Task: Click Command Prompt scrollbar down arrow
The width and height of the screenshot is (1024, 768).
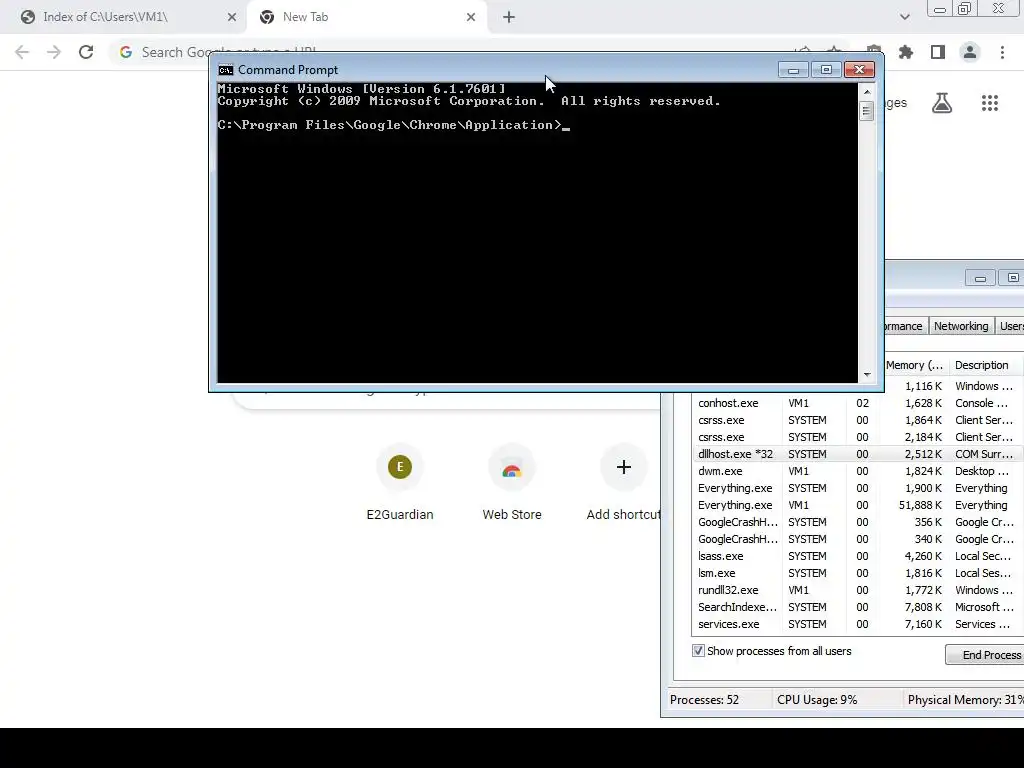Action: [x=867, y=375]
